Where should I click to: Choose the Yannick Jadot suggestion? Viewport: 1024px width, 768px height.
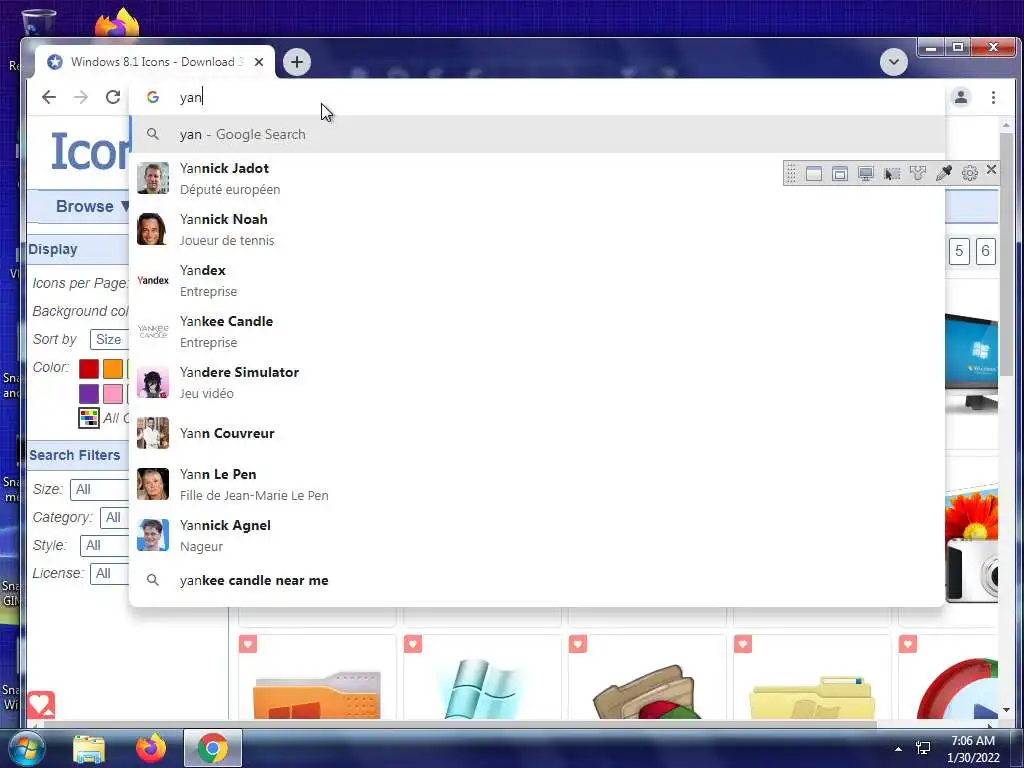point(537,178)
